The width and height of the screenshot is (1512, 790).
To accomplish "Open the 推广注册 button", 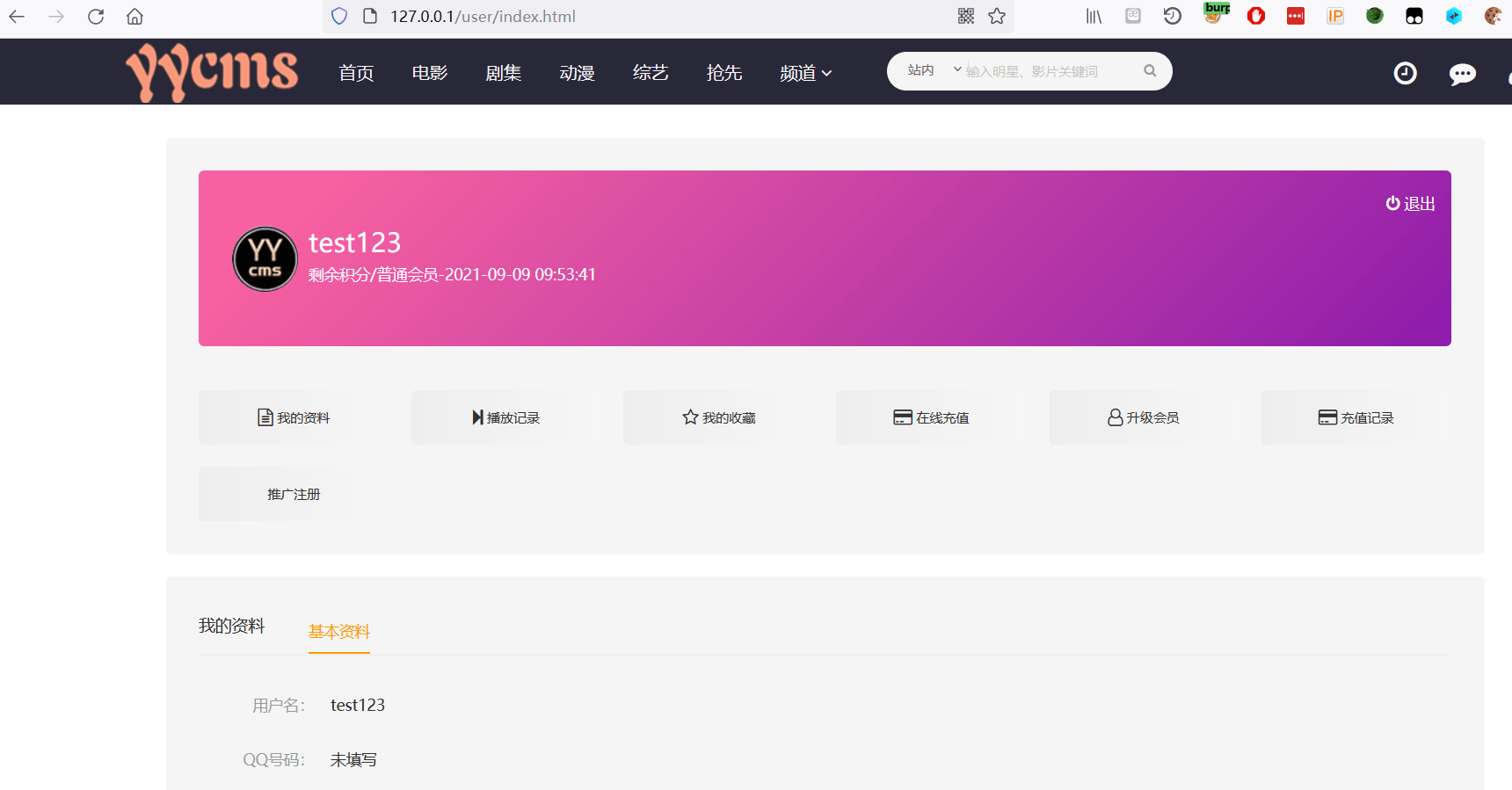I will tap(294, 494).
